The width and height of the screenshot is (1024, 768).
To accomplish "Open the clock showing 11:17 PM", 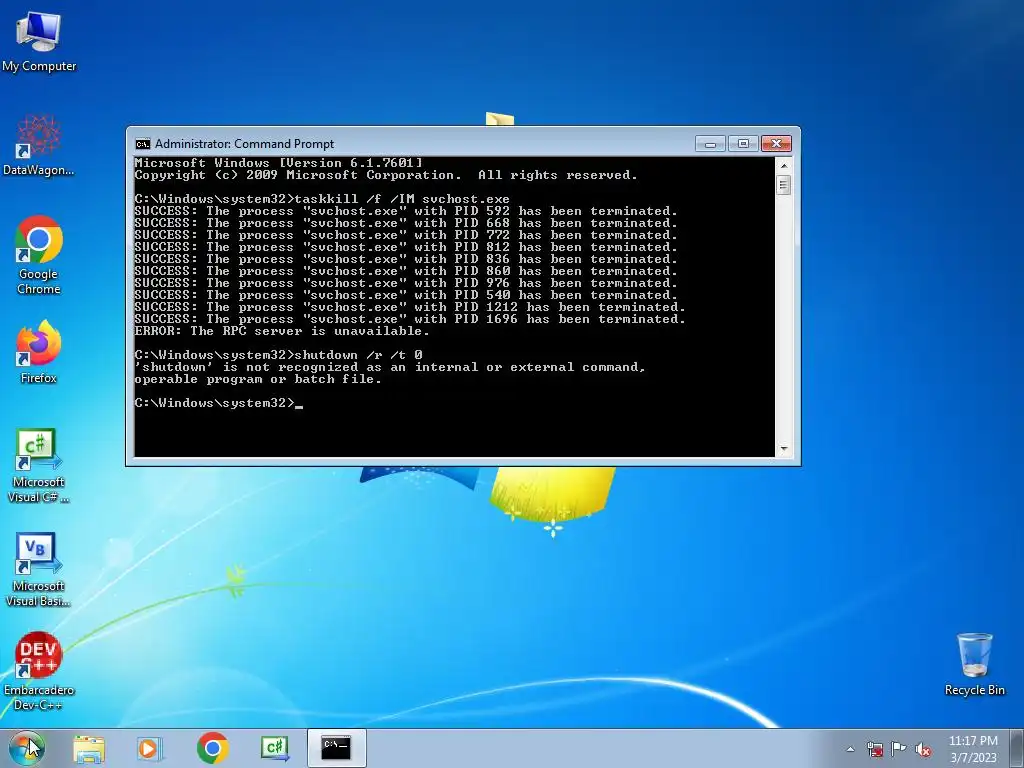I will tap(973, 748).
